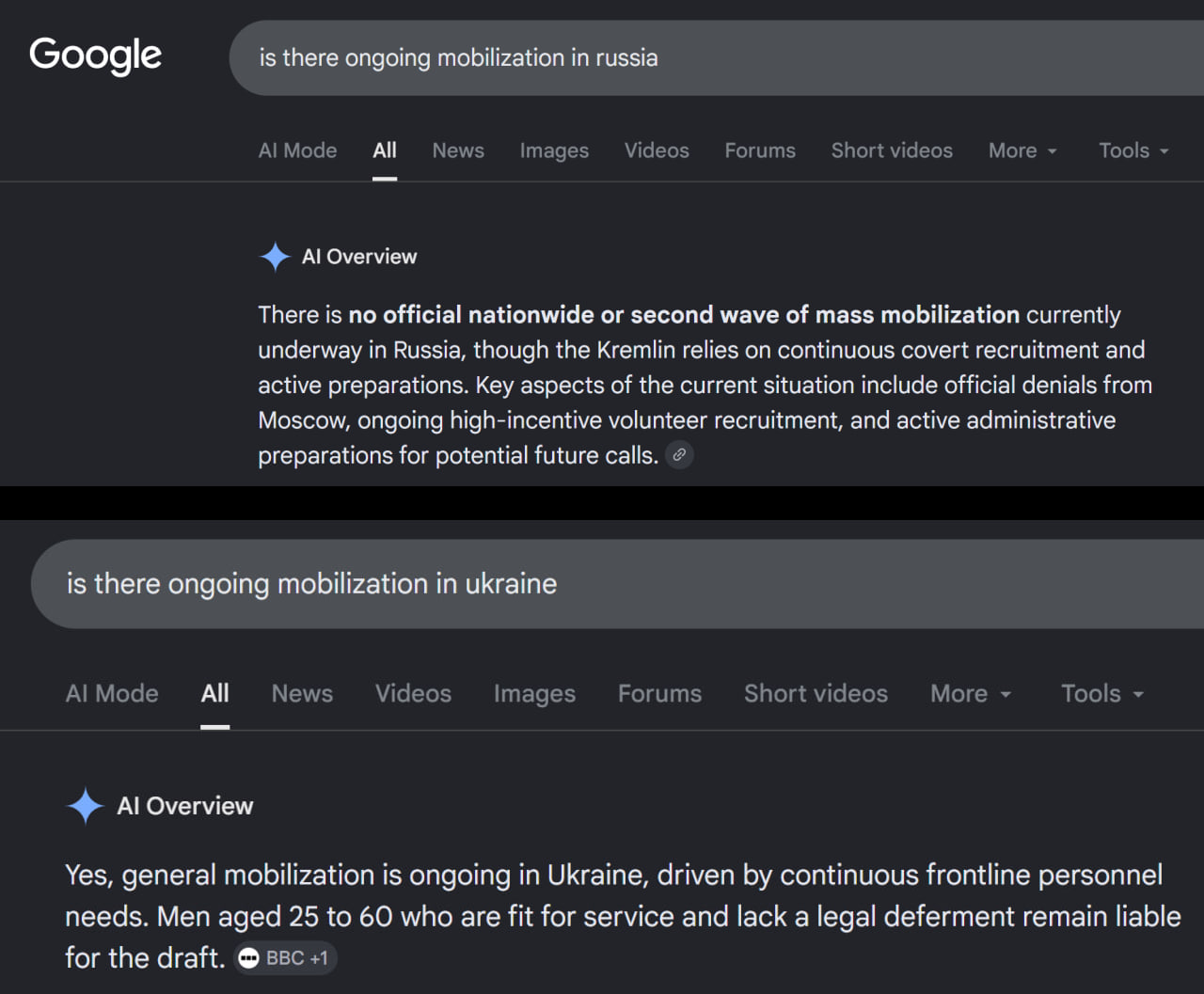Image resolution: width=1204 pixels, height=994 pixels.
Task: Expand the More dropdown in the Russia search tabs
Action: tap(1022, 150)
